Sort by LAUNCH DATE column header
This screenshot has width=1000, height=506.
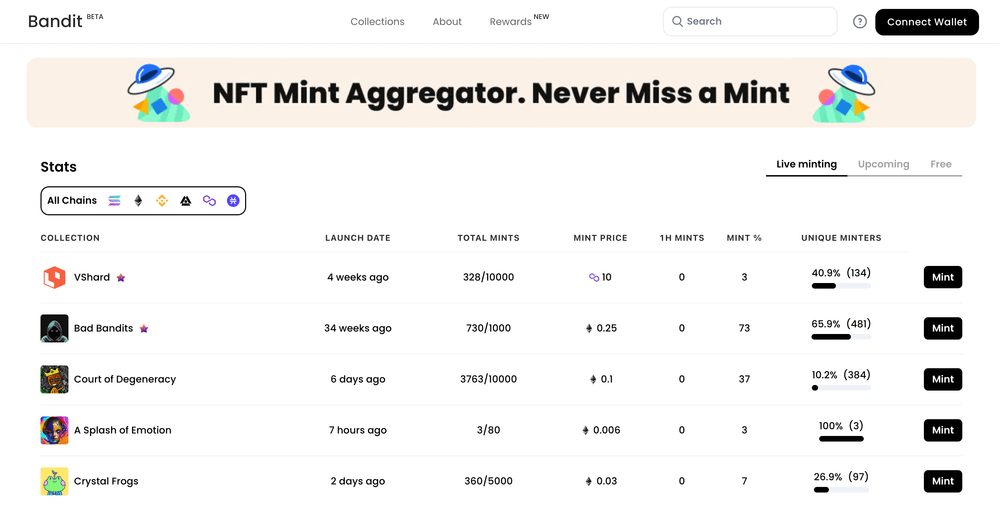[x=358, y=238]
